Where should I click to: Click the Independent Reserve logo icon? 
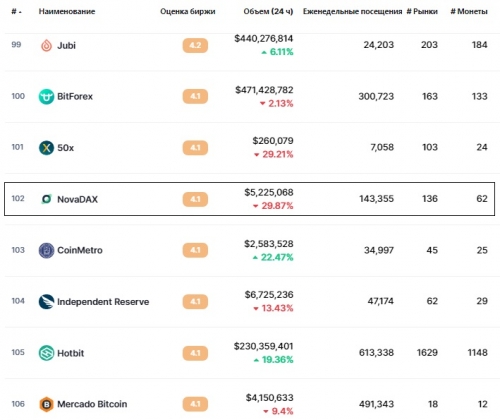point(46,302)
